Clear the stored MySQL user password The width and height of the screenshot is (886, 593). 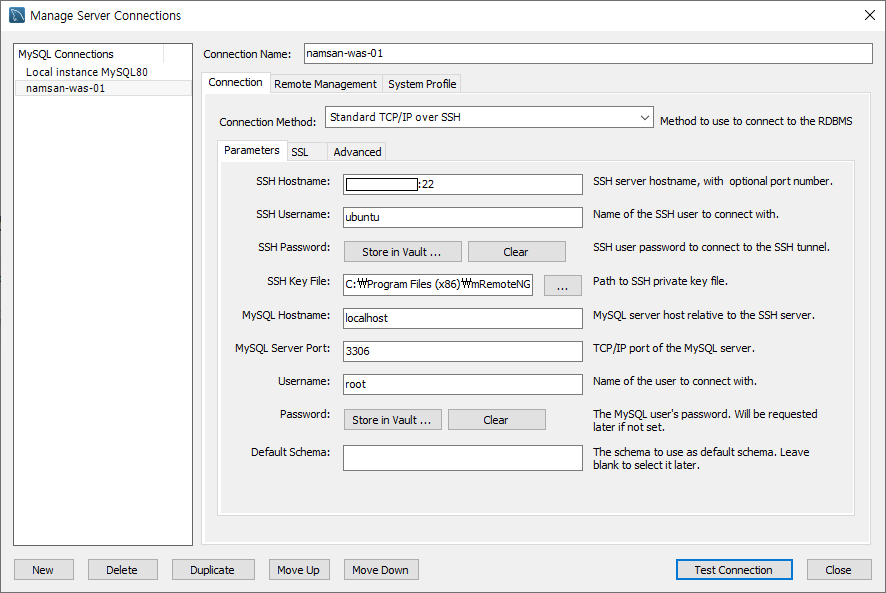497,420
